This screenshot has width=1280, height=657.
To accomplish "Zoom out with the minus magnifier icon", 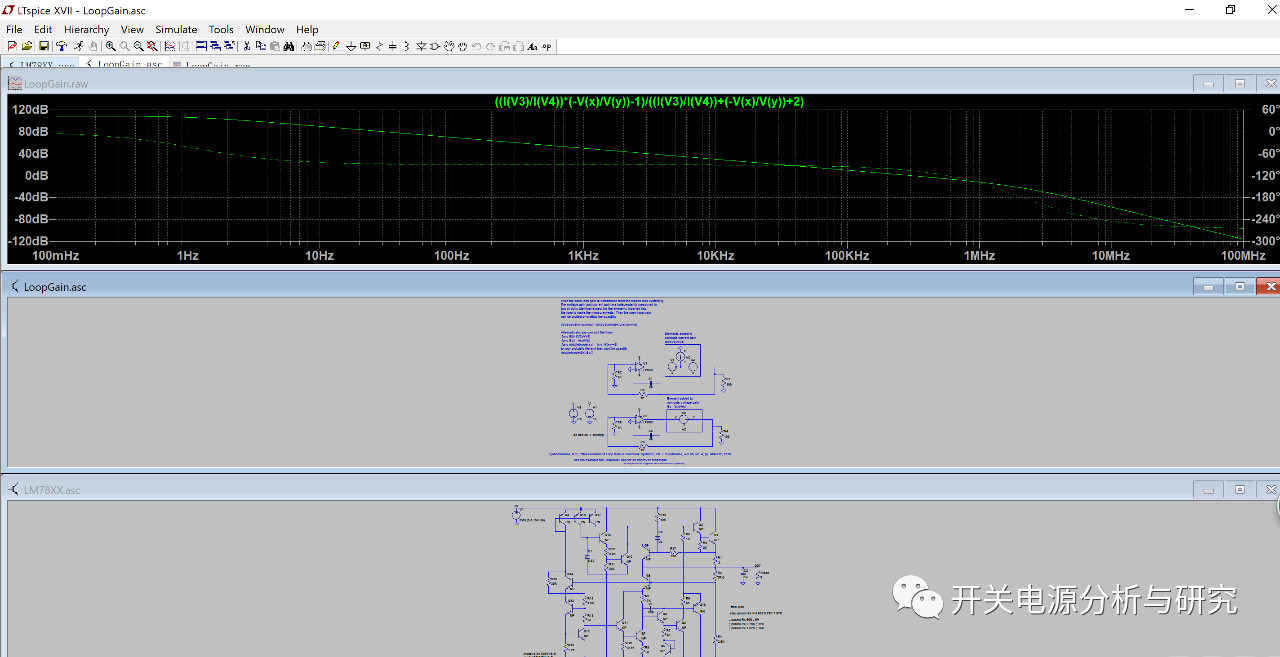I will (139, 46).
